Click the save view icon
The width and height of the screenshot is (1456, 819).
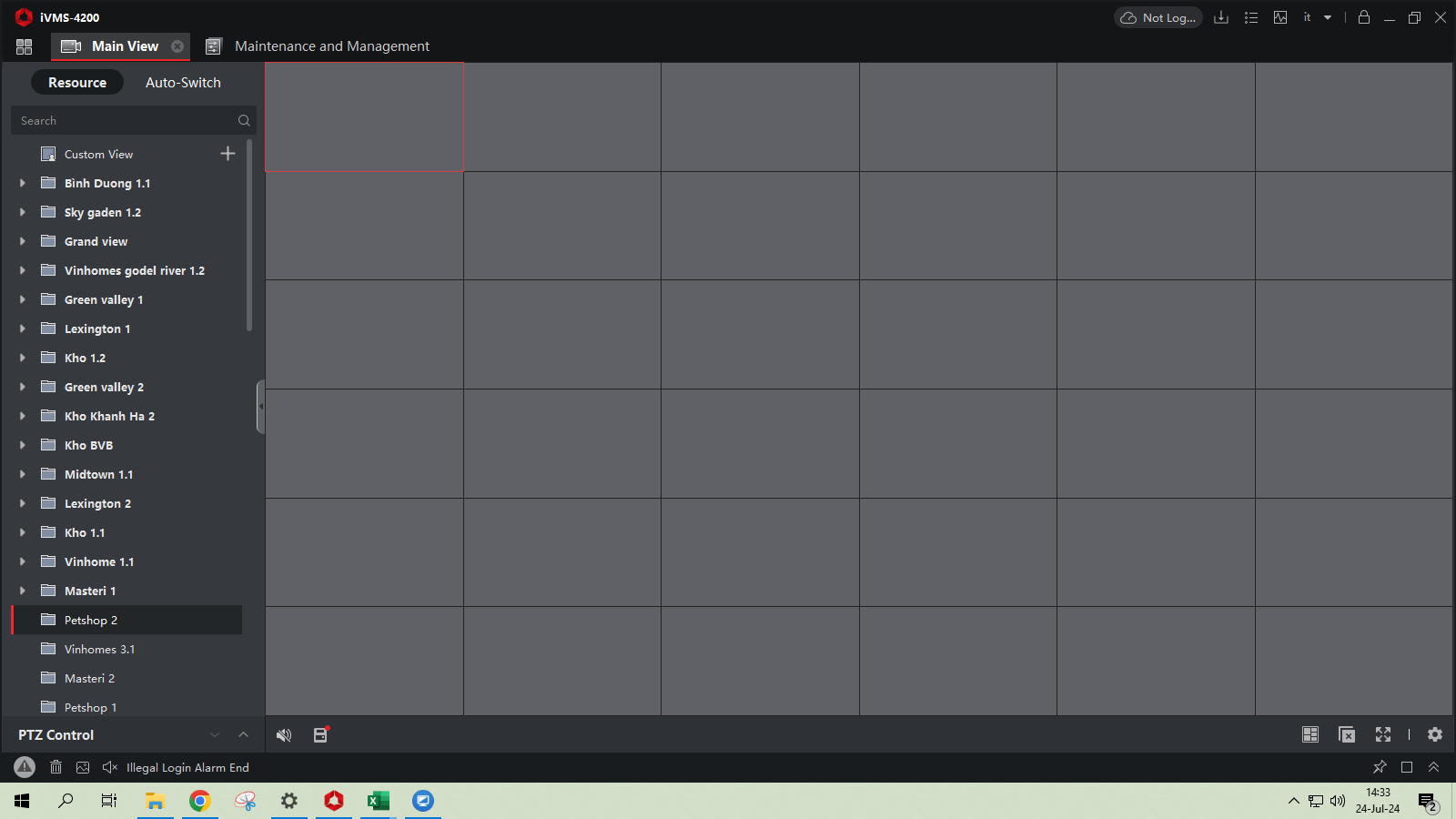pos(320,735)
